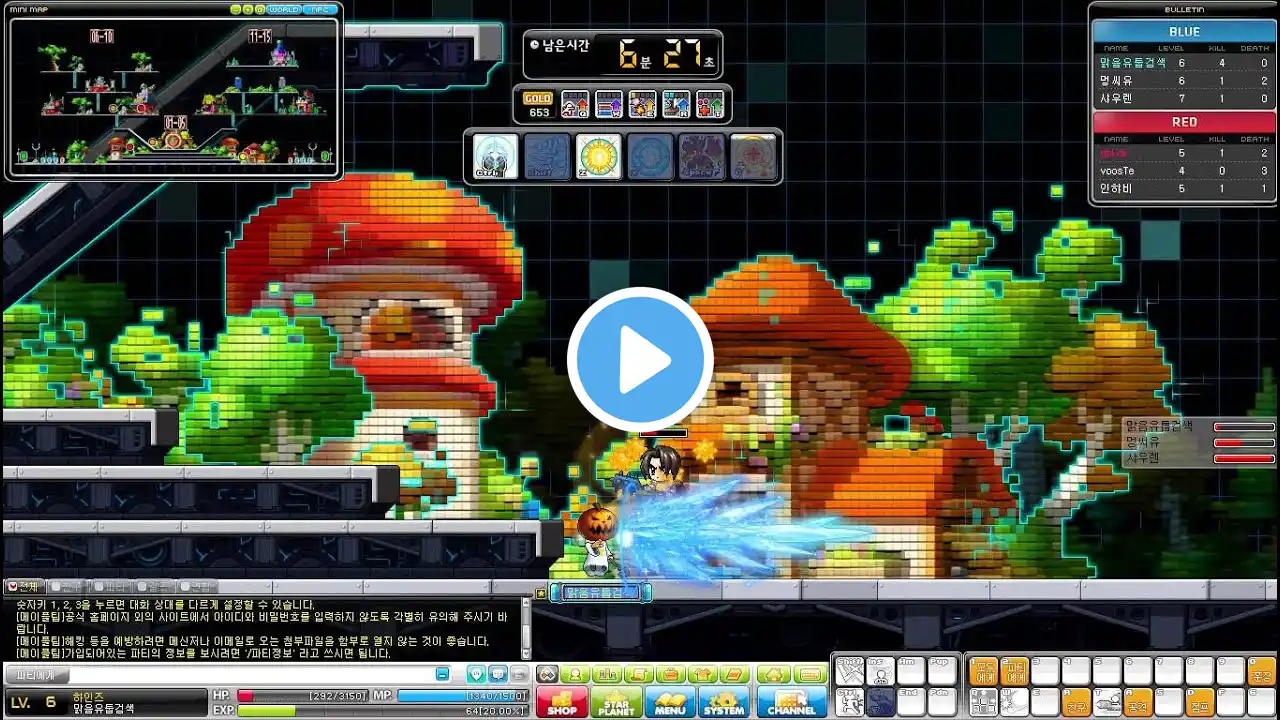Select the 전체 chat tab
1280x720 pixels.
pyautogui.click(x=23, y=586)
